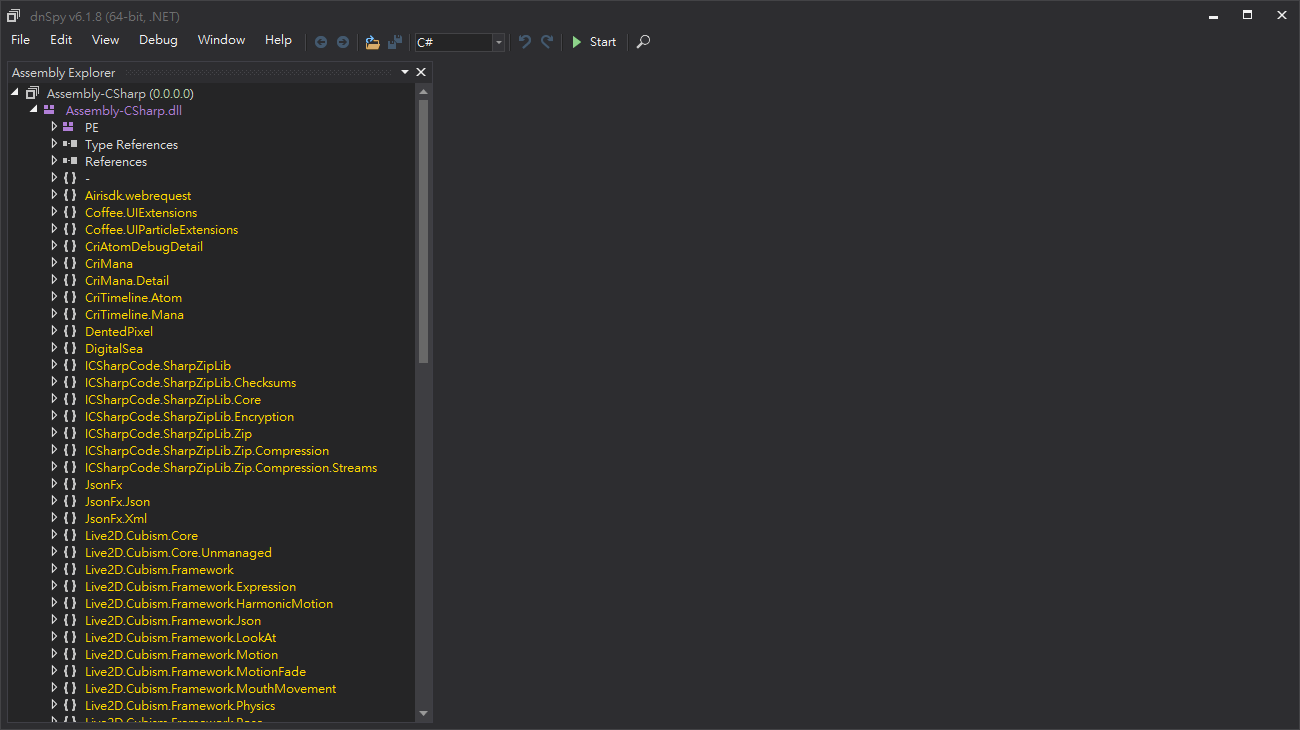Image resolution: width=1300 pixels, height=730 pixels.
Task: Click the namespace braces icon beside DentedPixel
Action: [x=70, y=331]
